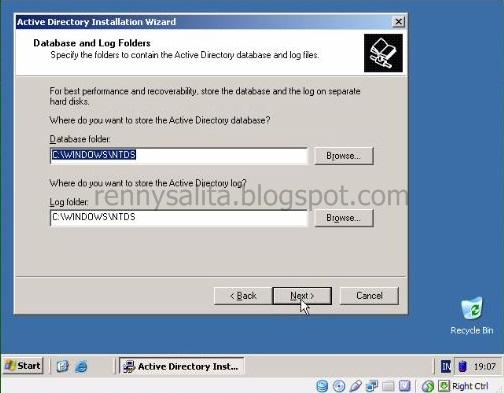Click the VirtualBox mouse integration status icon
504x393 pixels.
(x=428, y=386)
